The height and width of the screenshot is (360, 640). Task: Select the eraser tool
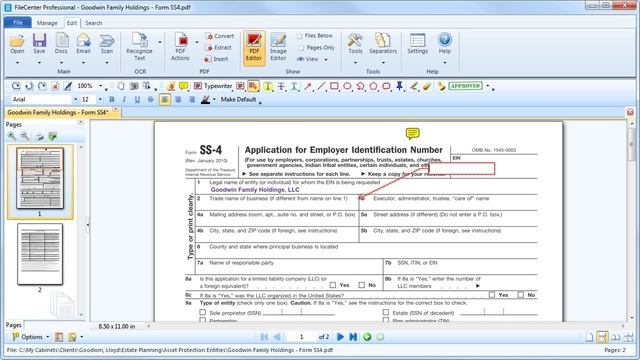(427, 86)
